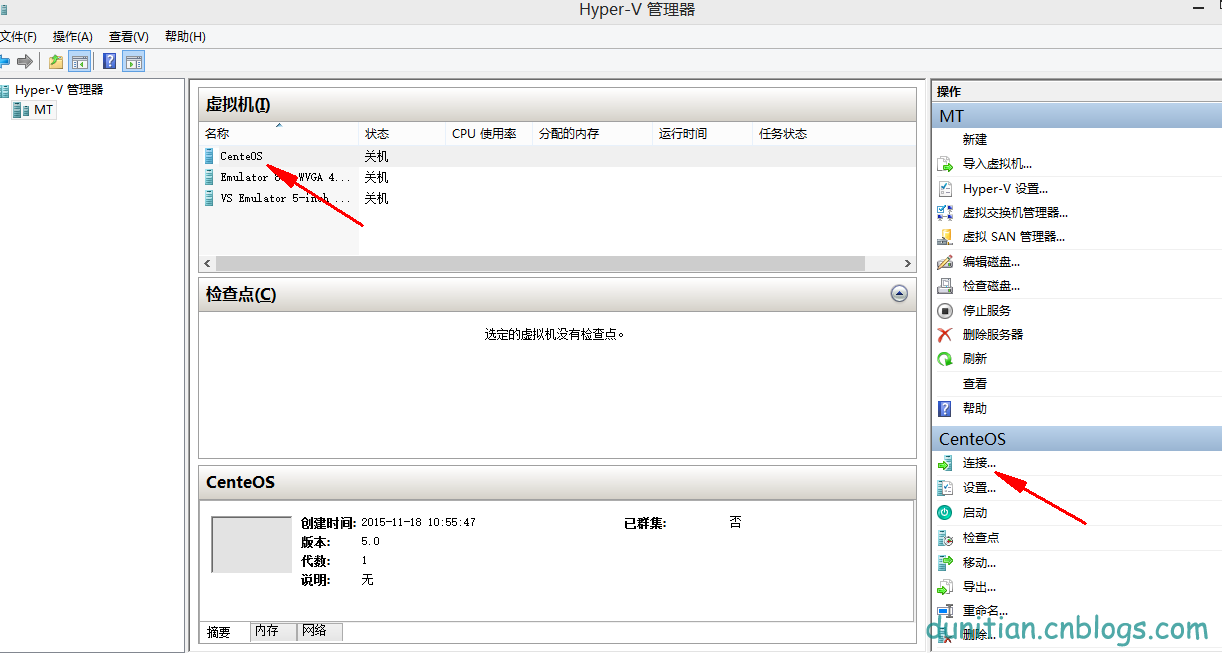Click the CenteOS section header in actions pane
The image size is (1222, 653).
1077,438
